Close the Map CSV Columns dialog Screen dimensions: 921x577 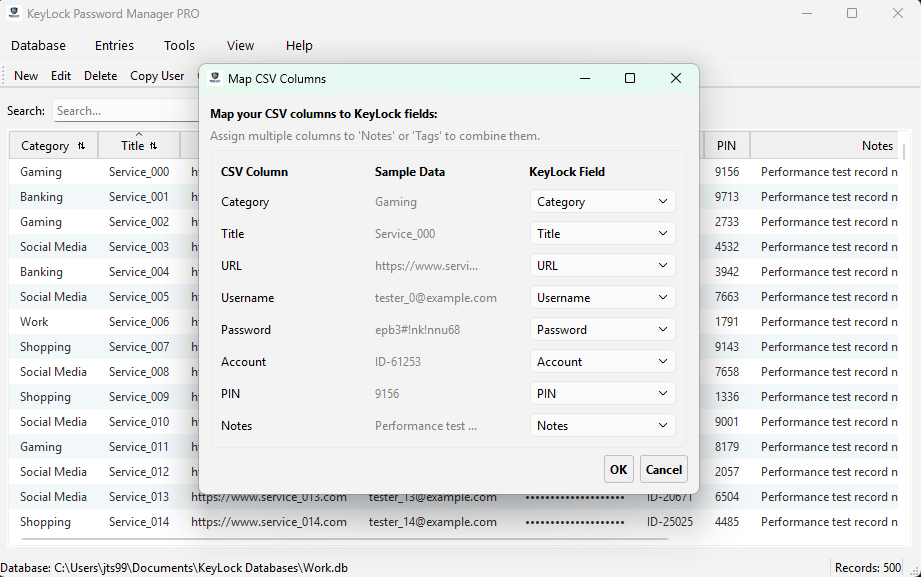click(x=676, y=78)
